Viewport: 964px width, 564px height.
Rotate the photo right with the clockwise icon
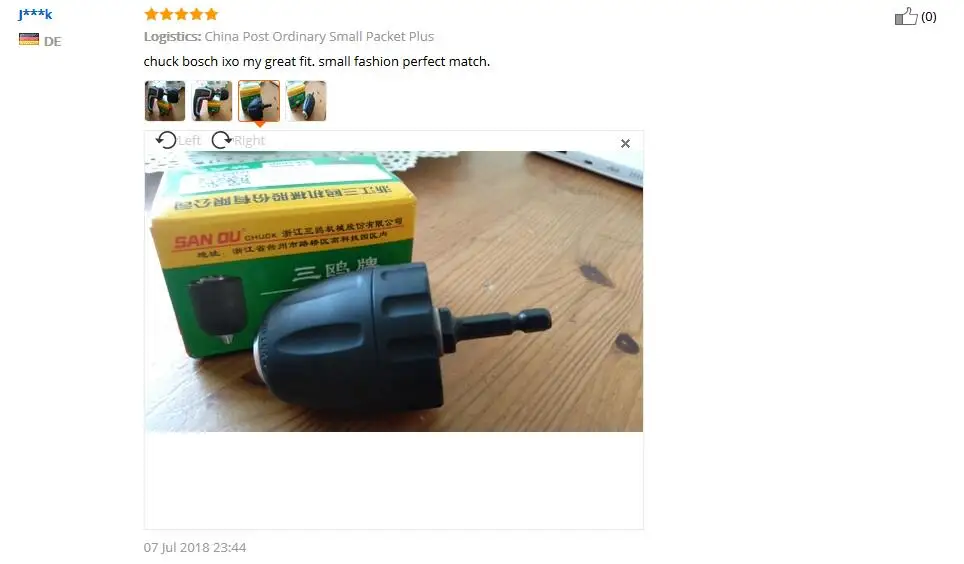(x=221, y=140)
